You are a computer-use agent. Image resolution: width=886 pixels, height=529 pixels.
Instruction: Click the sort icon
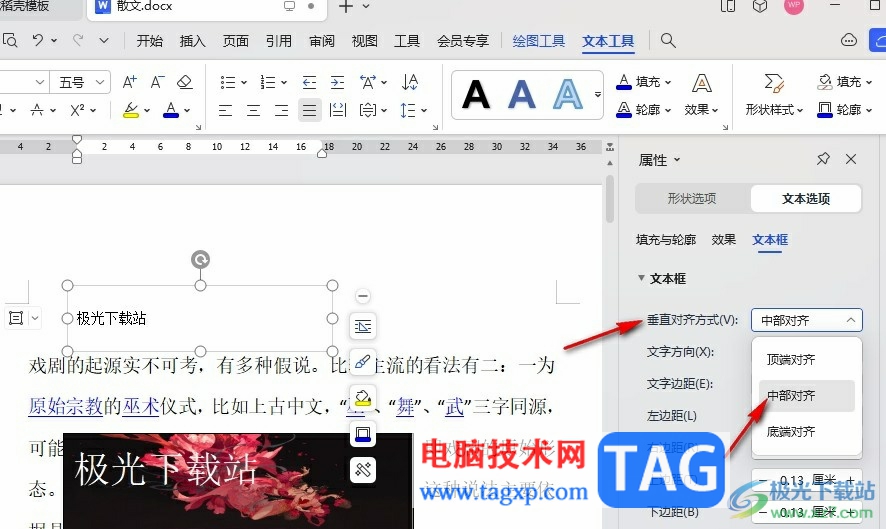tap(410, 83)
